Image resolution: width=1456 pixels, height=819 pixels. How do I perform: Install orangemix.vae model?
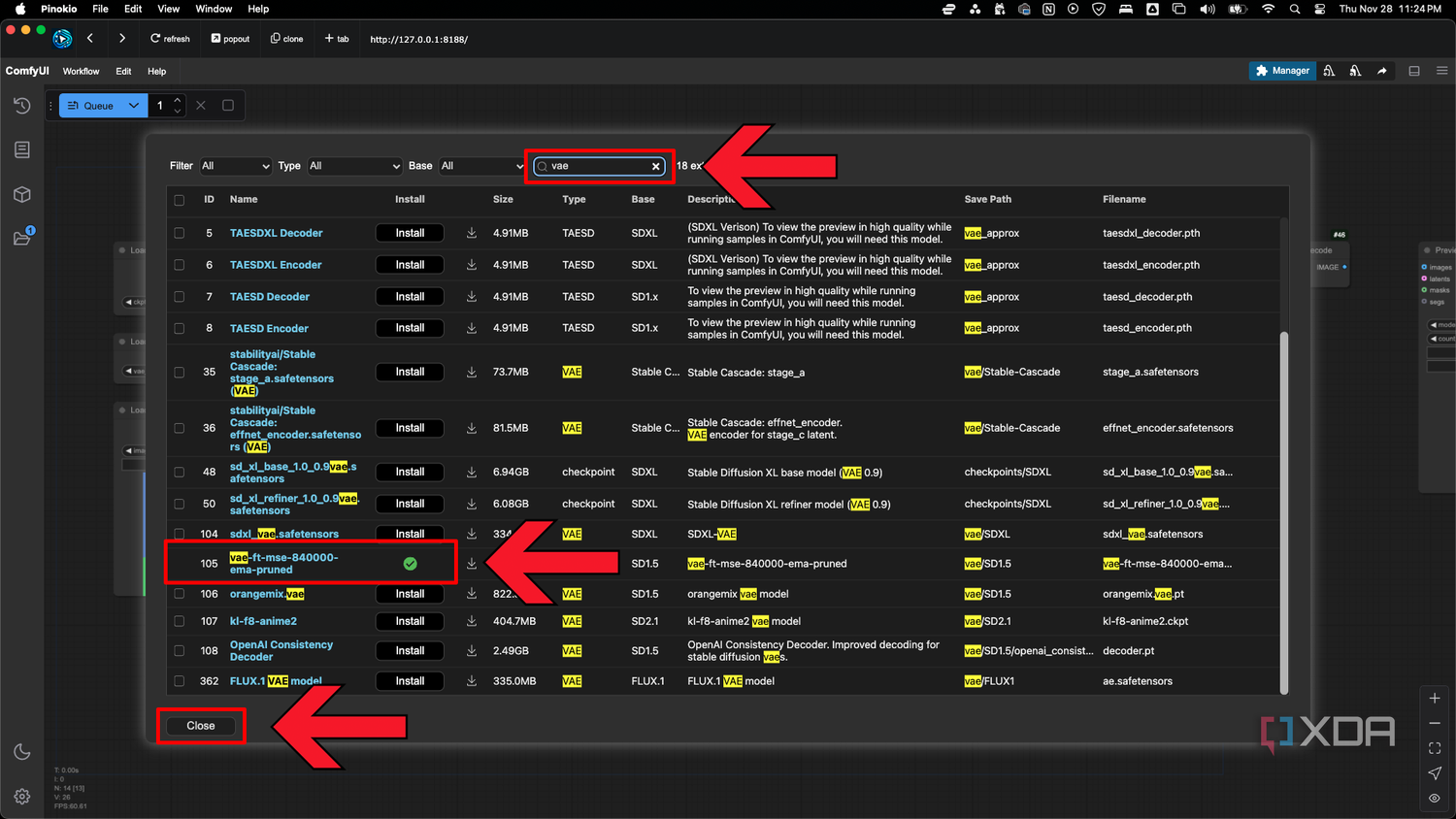click(x=410, y=594)
